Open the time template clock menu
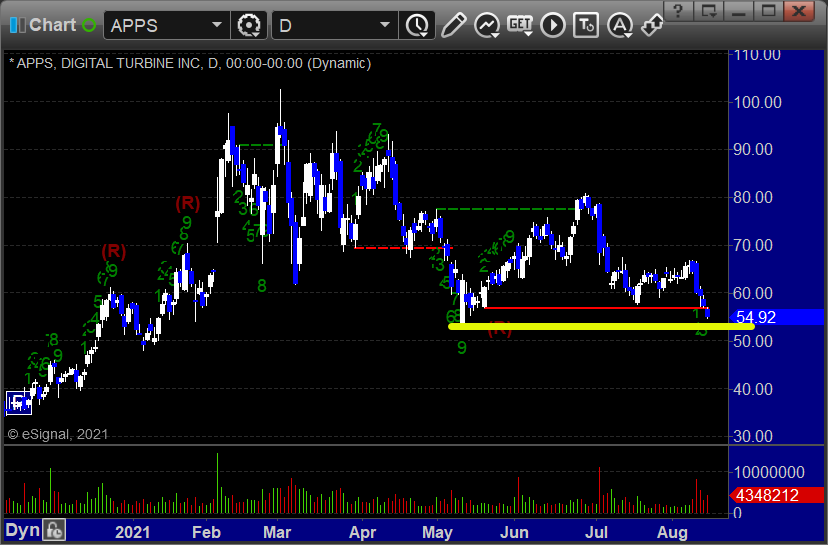The width and height of the screenshot is (828, 545). pyautogui.click(x=418, y=25)
